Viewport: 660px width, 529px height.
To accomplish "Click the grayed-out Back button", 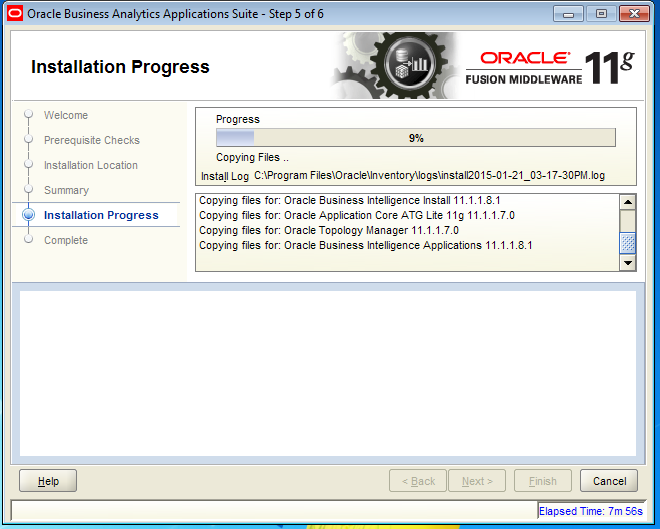I will [418, 481].
